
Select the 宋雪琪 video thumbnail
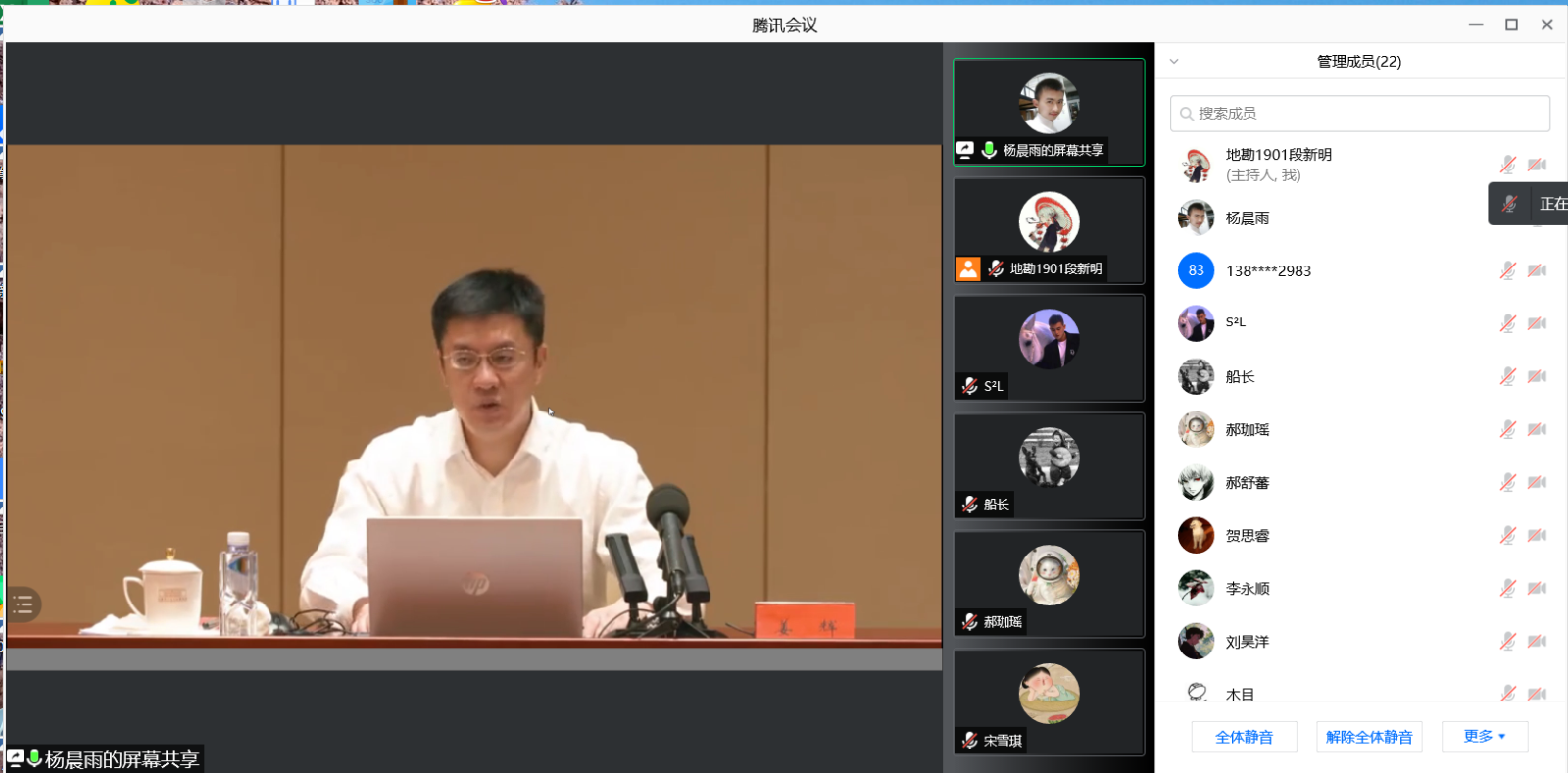(x=1049, y=701)
